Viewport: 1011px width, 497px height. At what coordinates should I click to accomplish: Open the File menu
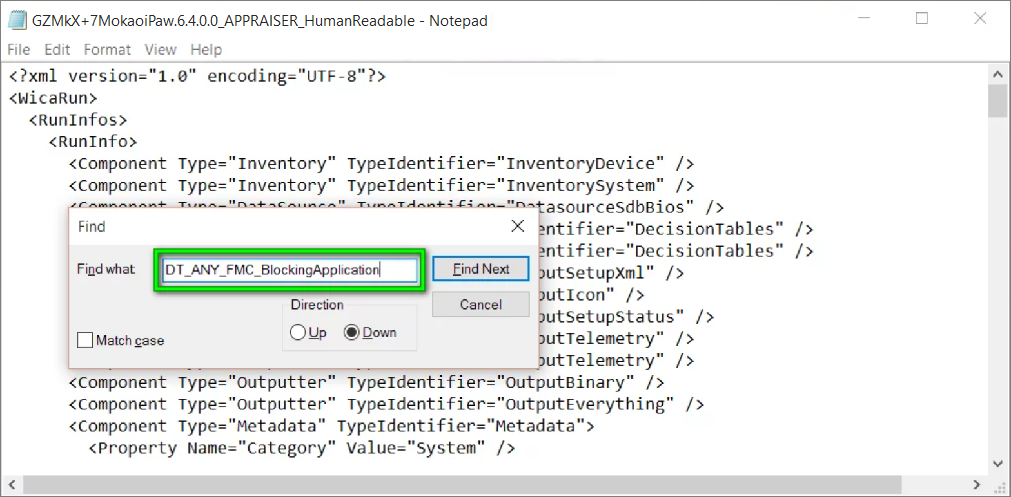(19, 49)
